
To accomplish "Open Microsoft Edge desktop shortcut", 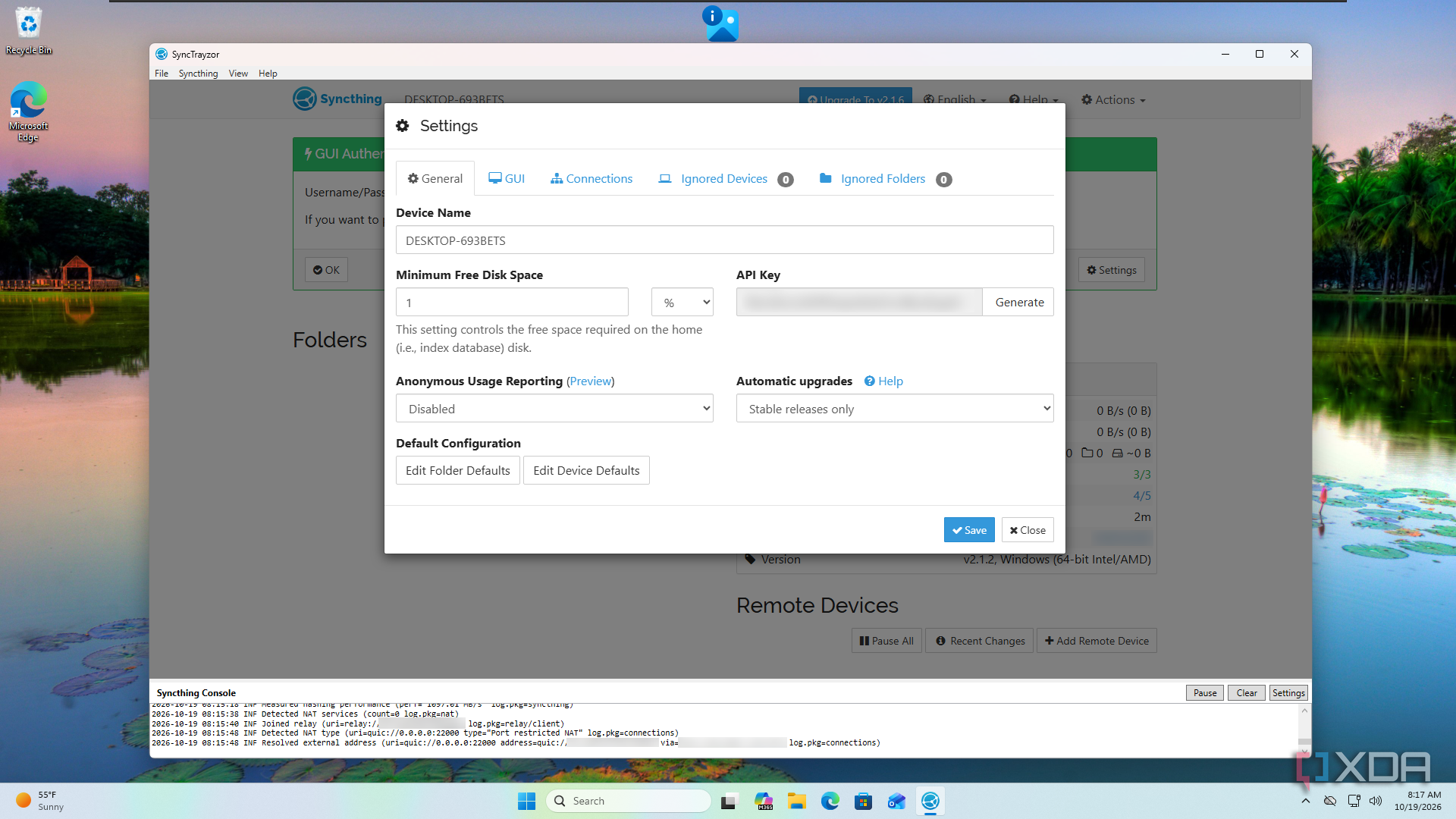I will (x=28, y=112).
